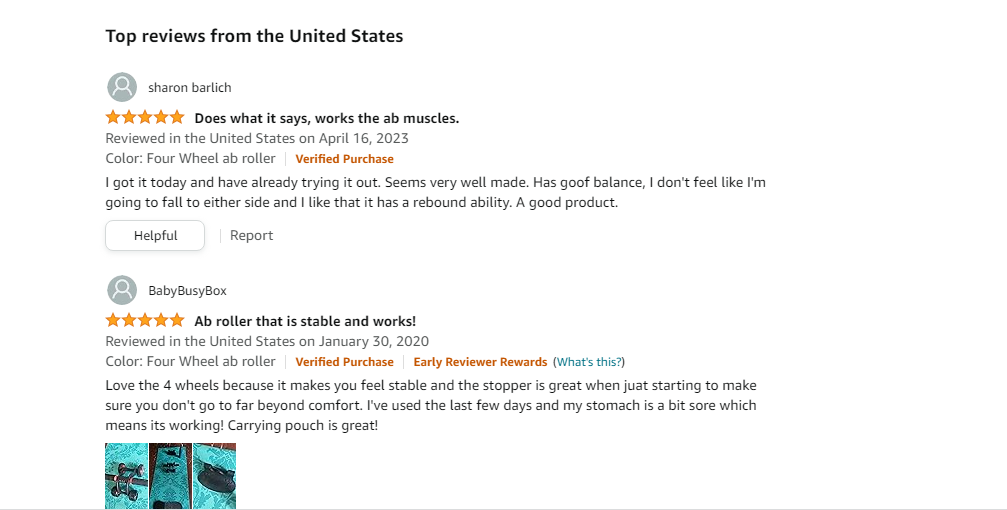Open sharon barlich's reviewer profile name
This screenshot has height=510, width=1007.
pyautogui.click(x=189, y=88)
